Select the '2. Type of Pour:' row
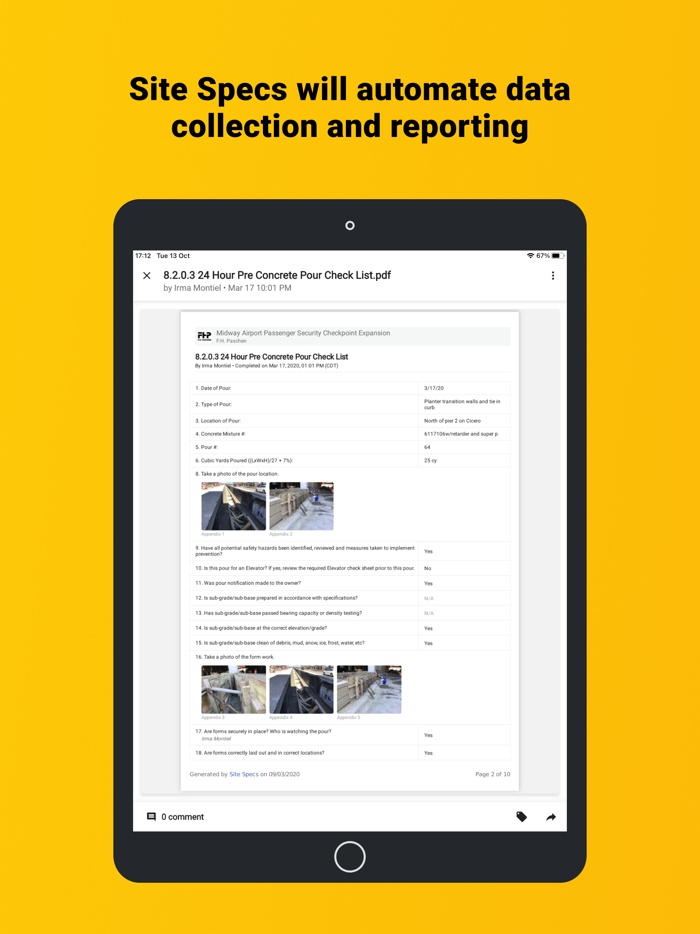The image size is (700, 934). (350, 404)
